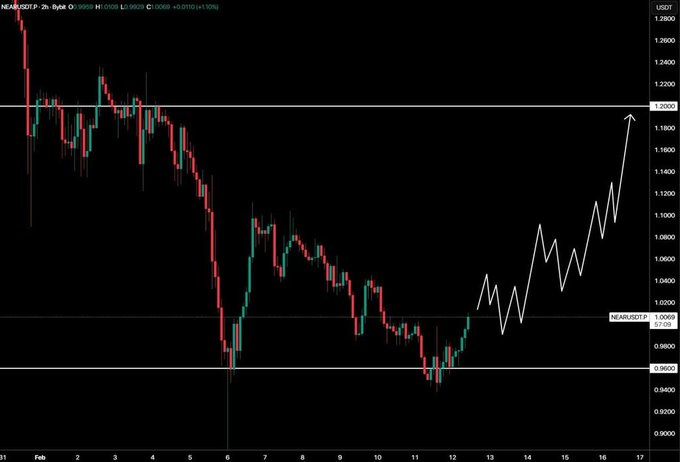Click date 12 on the time axis
Screen dimensions: 680x462
pyautogui.click(x=452, y=455)
